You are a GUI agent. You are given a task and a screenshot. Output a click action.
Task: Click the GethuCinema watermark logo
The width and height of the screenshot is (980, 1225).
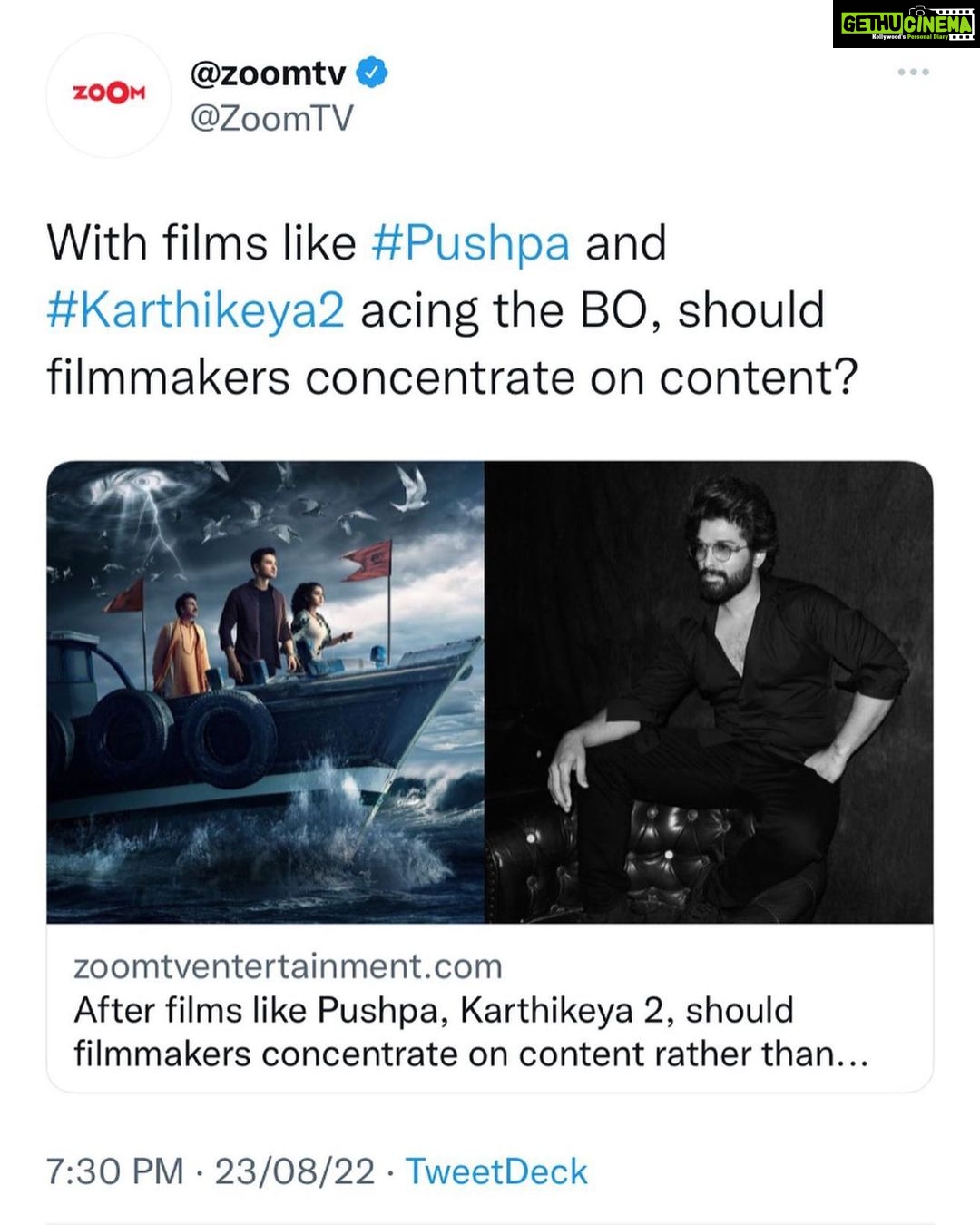(905, 24)
